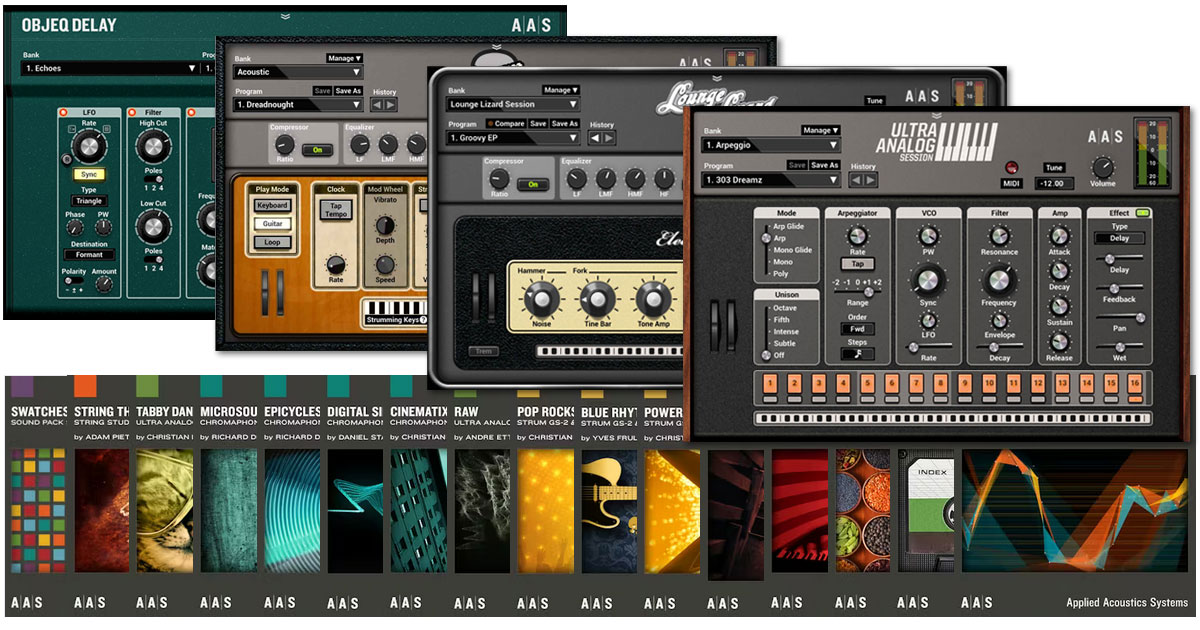Image resolution: width=1200 pixels, height=630 pixels.
Task: Toggle Sync in the Objeq Delay LFO section
Action: tap(89, 174)
